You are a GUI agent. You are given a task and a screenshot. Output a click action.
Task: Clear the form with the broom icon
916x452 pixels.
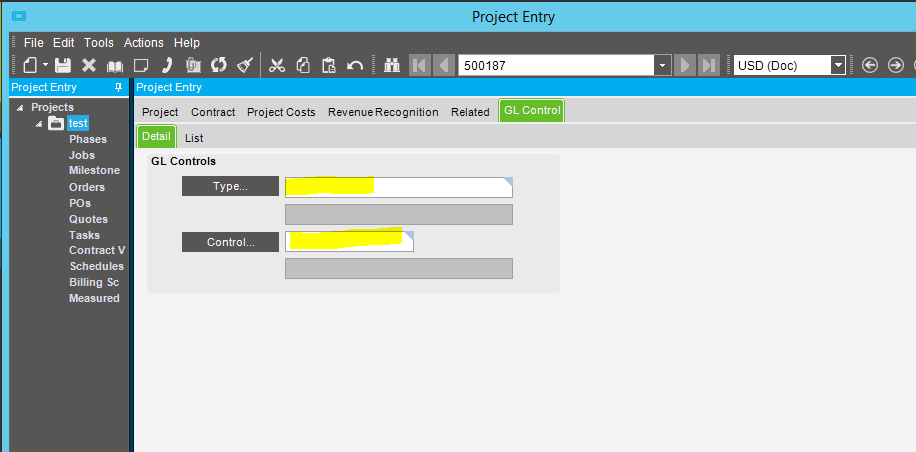(x=245, y=65)
